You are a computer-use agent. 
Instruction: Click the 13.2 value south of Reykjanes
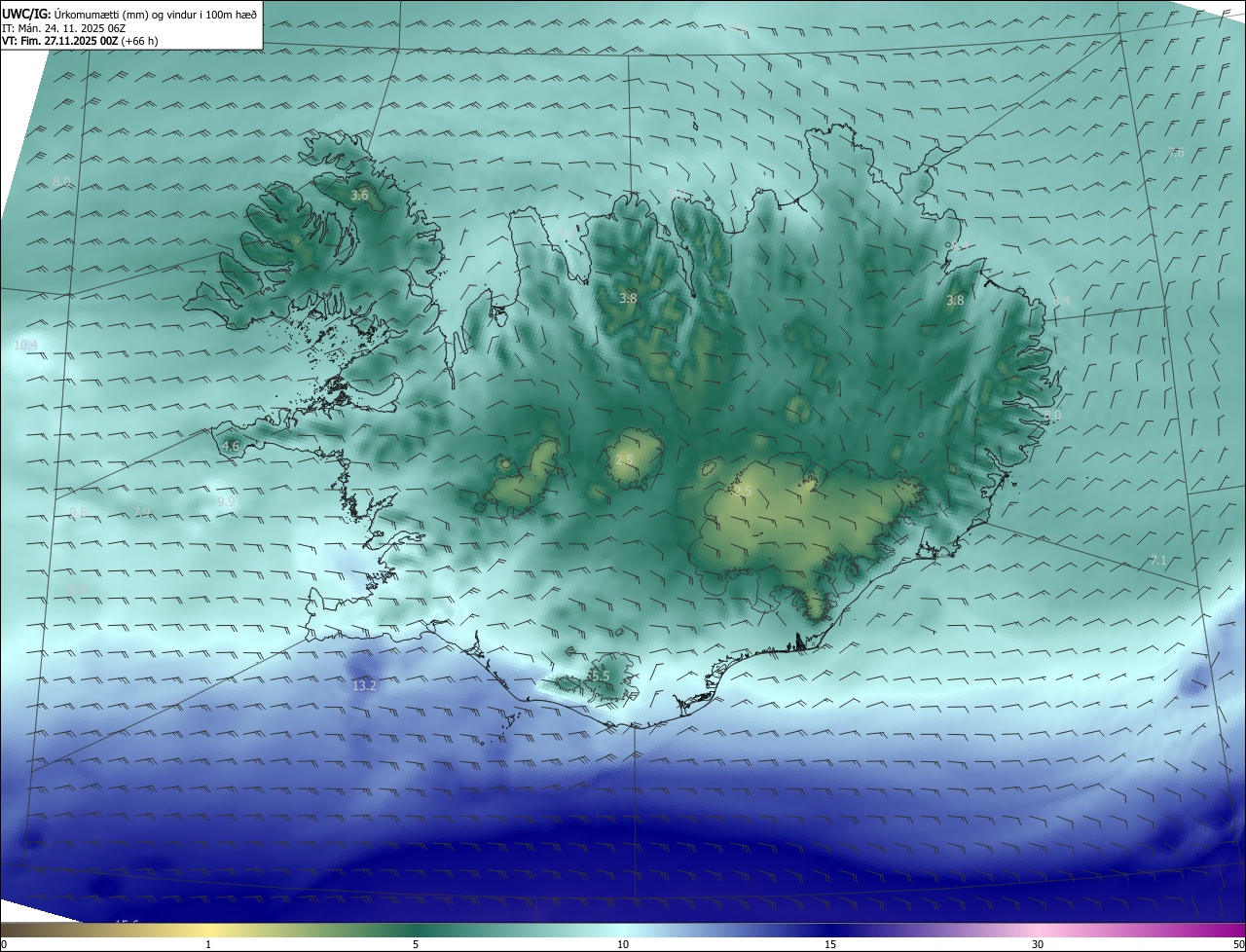[x=364, y=685]
